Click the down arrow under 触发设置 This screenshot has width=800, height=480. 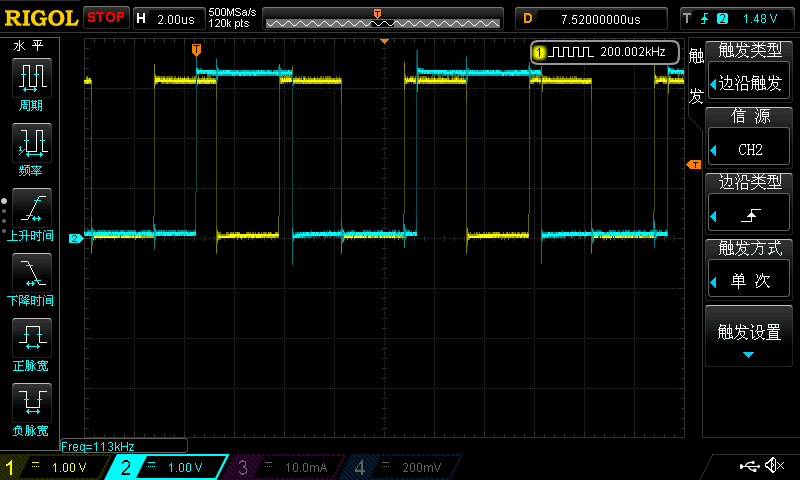coord(748,355)
